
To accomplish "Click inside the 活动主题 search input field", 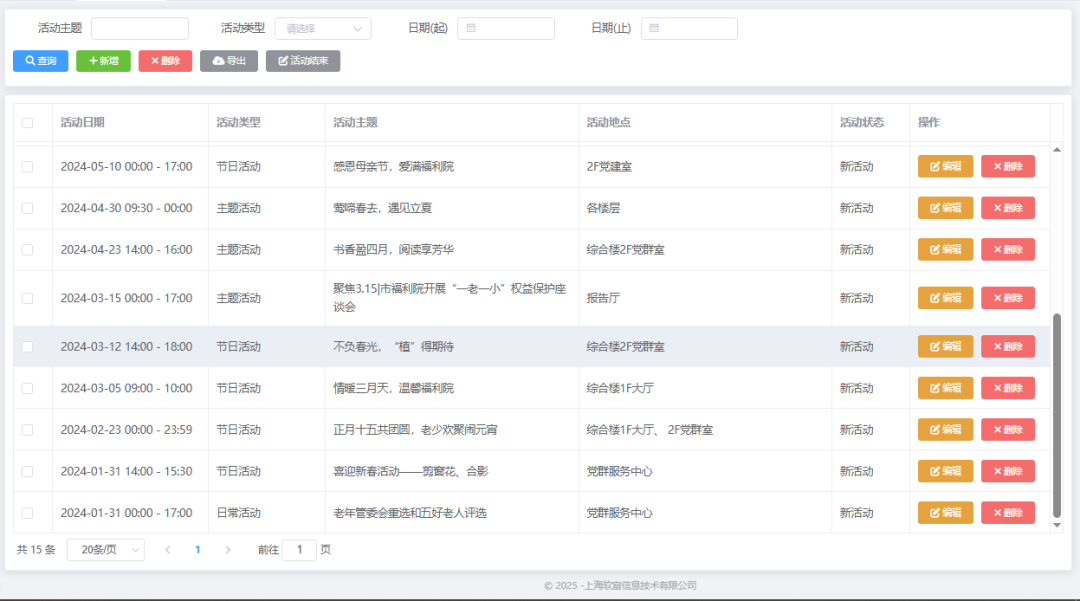I will (139, 28).
